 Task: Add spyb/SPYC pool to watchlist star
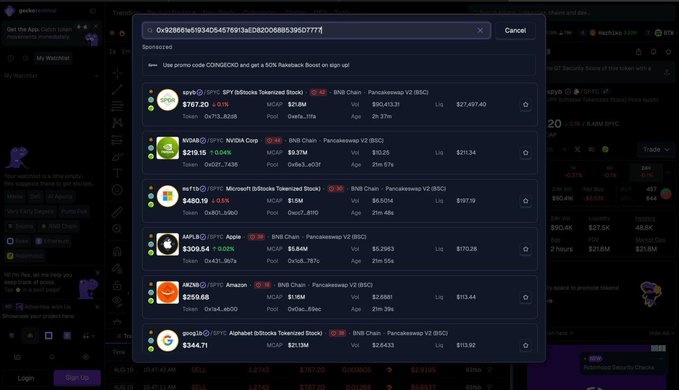point(525,104)
